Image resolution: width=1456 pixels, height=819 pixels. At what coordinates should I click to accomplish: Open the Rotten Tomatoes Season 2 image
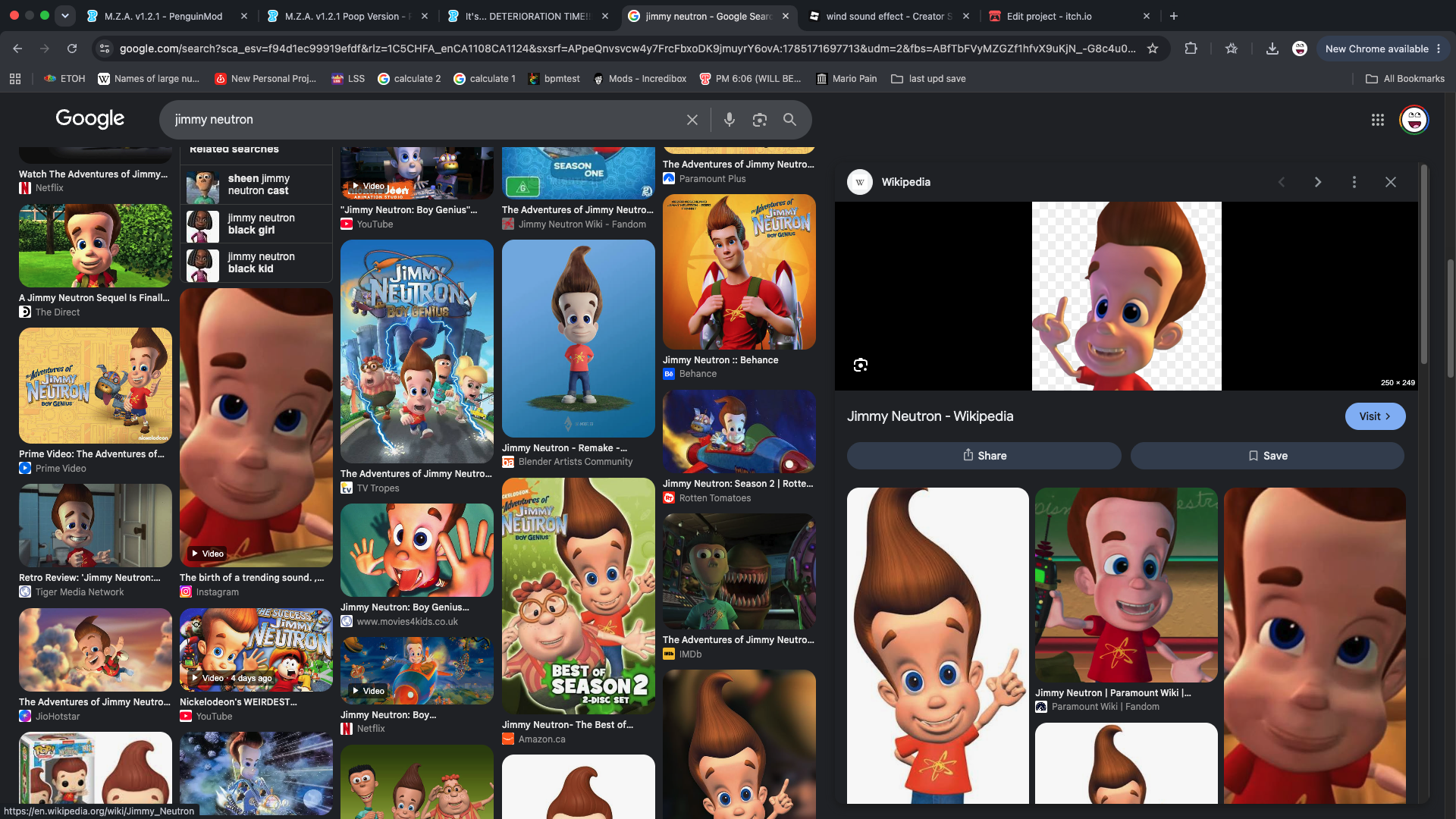pos(739,431)
